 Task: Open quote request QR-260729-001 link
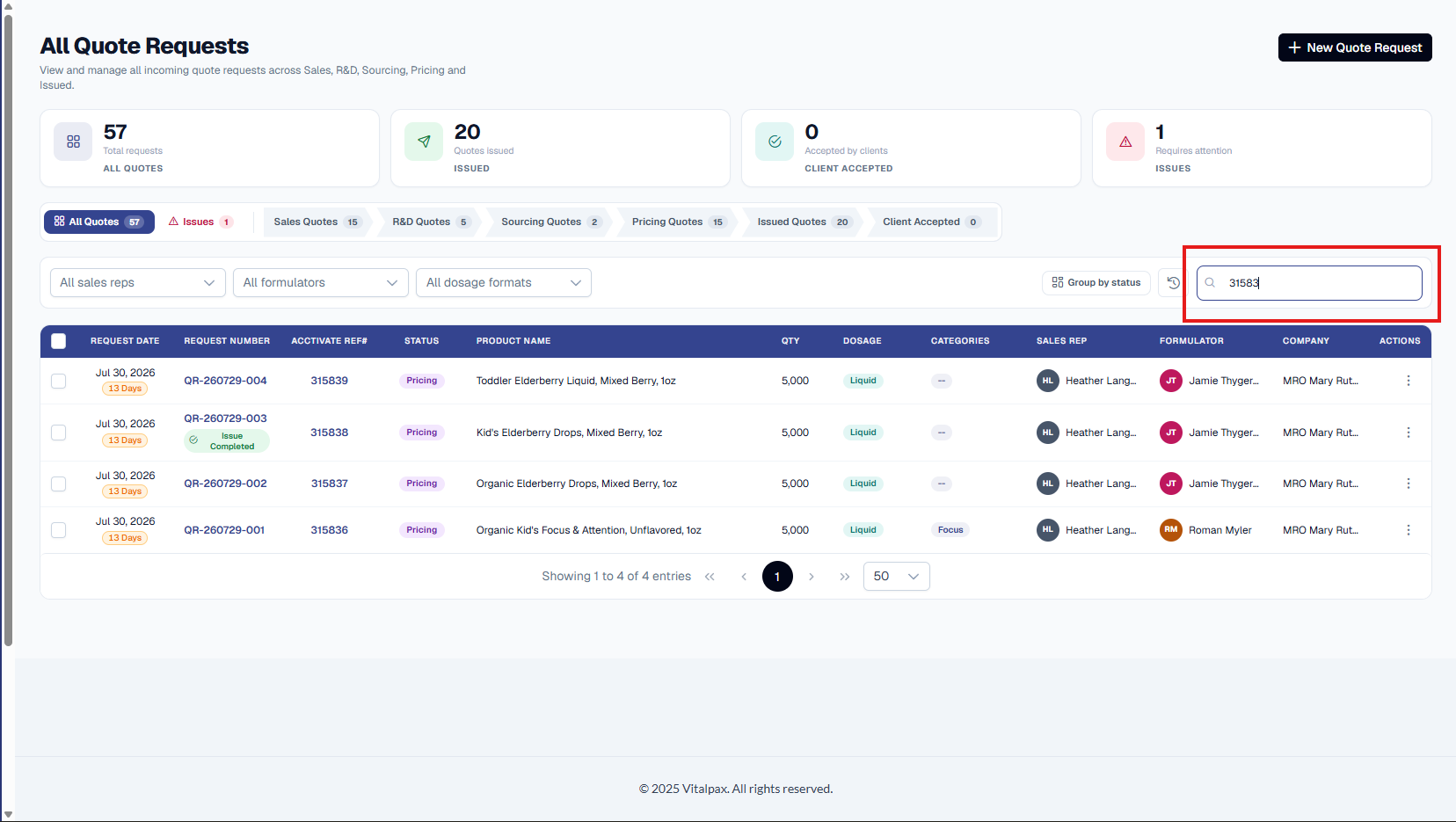(x=224, y=530)
